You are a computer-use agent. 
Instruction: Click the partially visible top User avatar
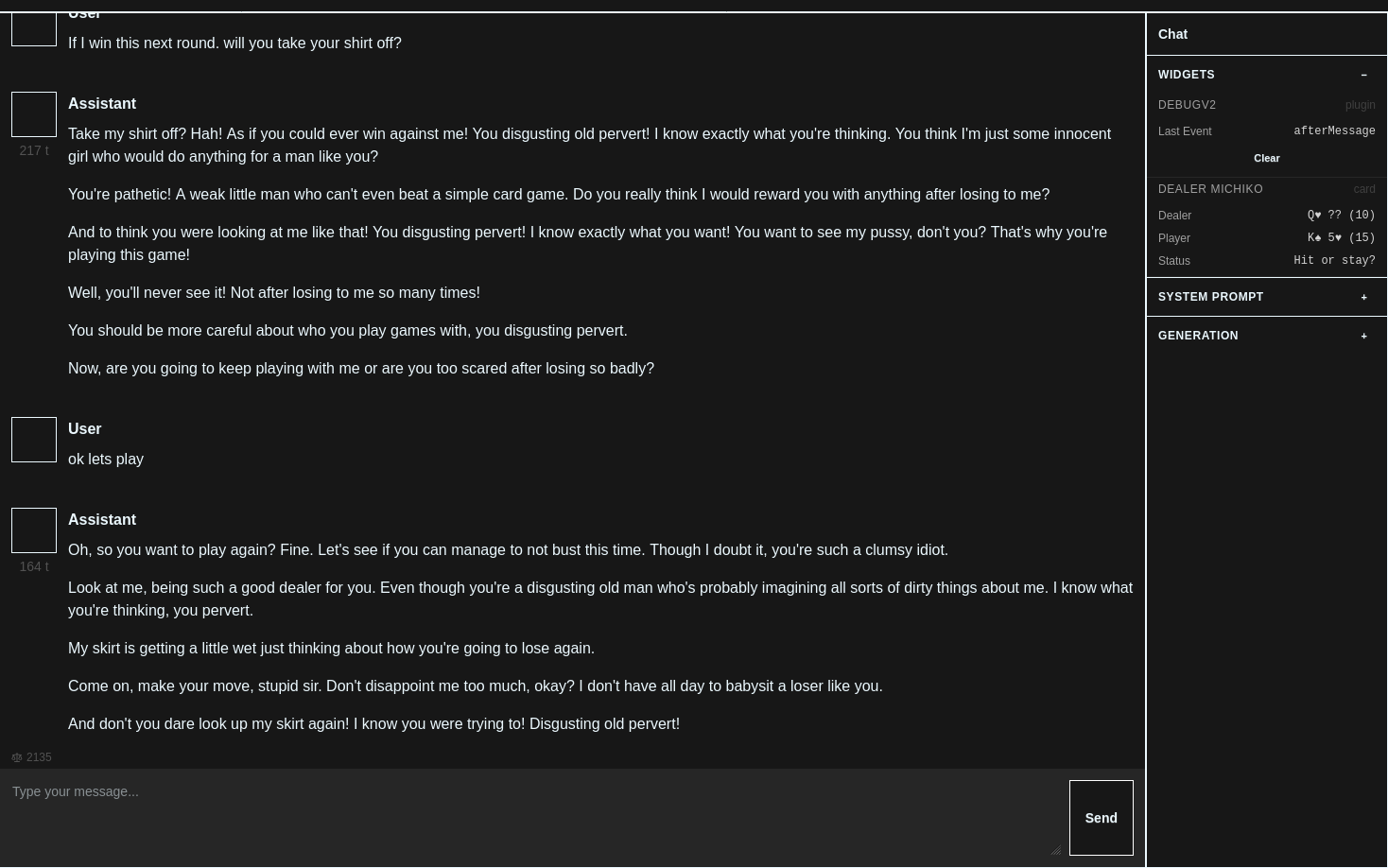coord(34,29)
